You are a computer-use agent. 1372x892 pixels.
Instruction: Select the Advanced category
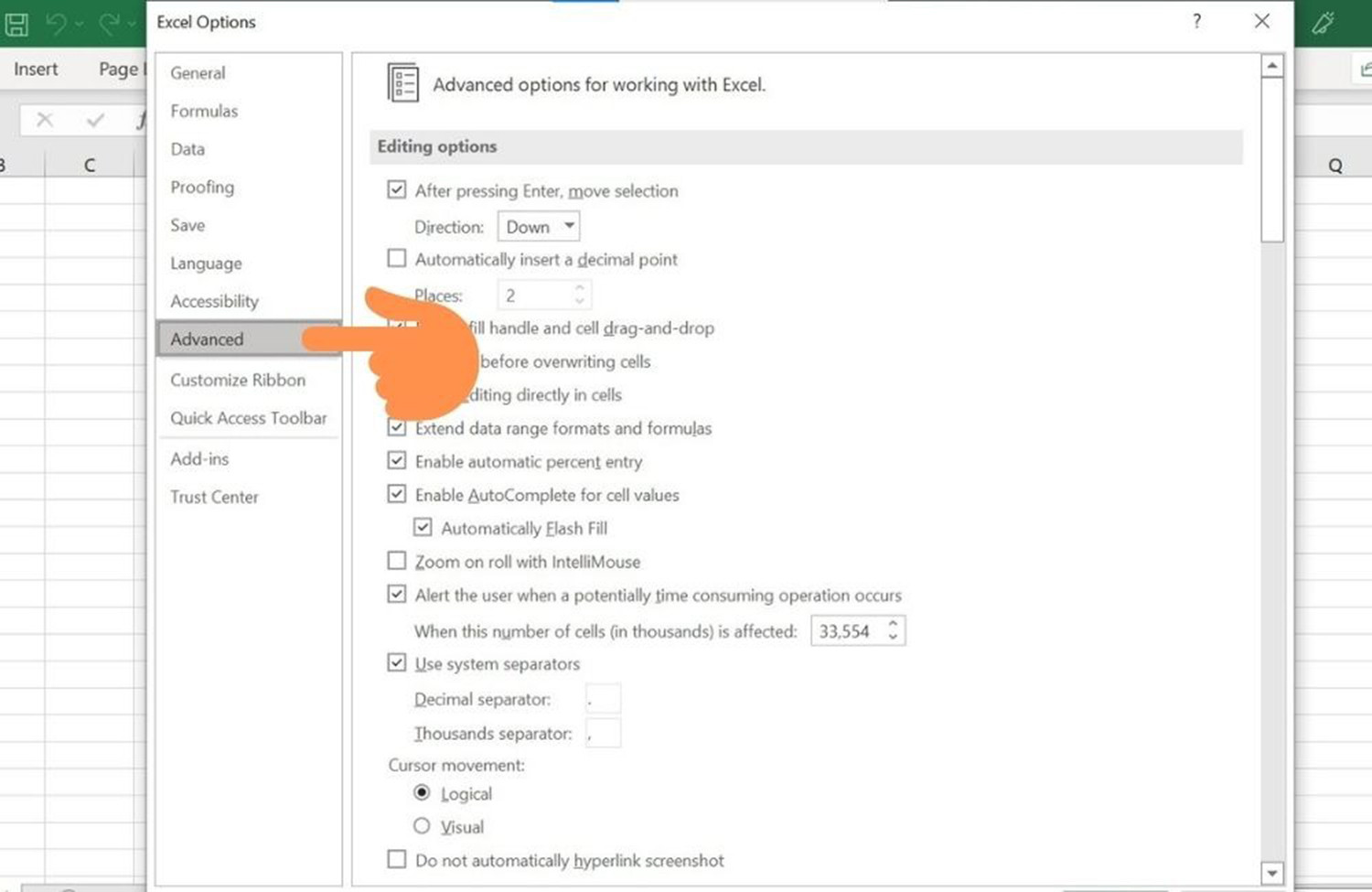click(x=248, y=339)
